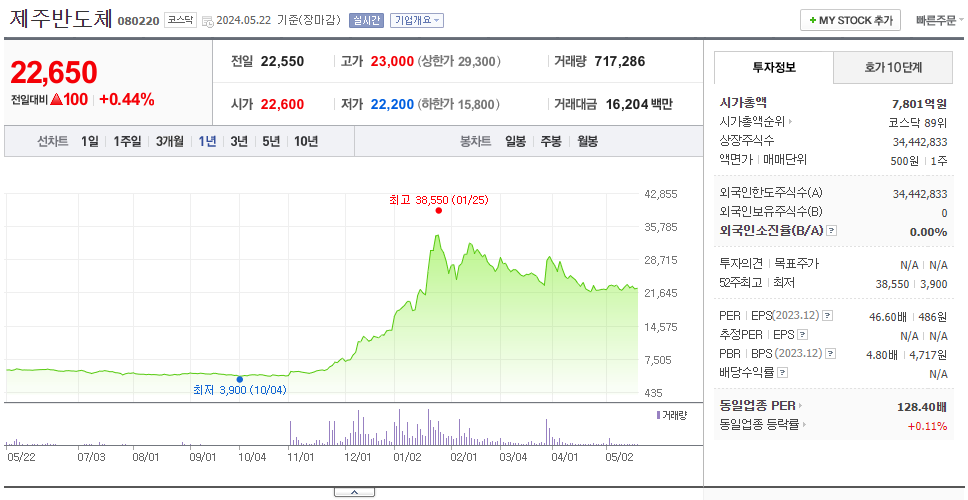This screenshot has height=500, width=968.
Task: Click the 상장주식수 label
Action: pyautogui.click(x=747, y=141)
